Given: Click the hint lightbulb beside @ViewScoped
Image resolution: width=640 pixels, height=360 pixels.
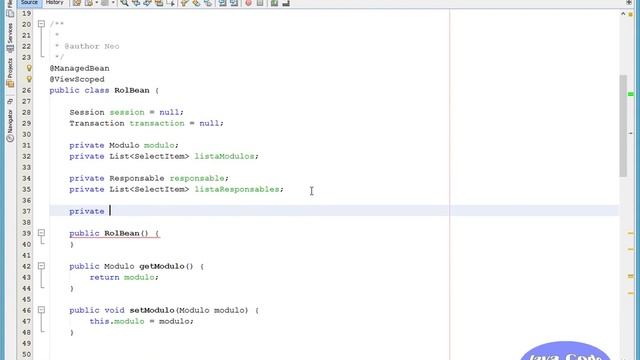Looking at the screenshot, I should click(x=29, y=79).
